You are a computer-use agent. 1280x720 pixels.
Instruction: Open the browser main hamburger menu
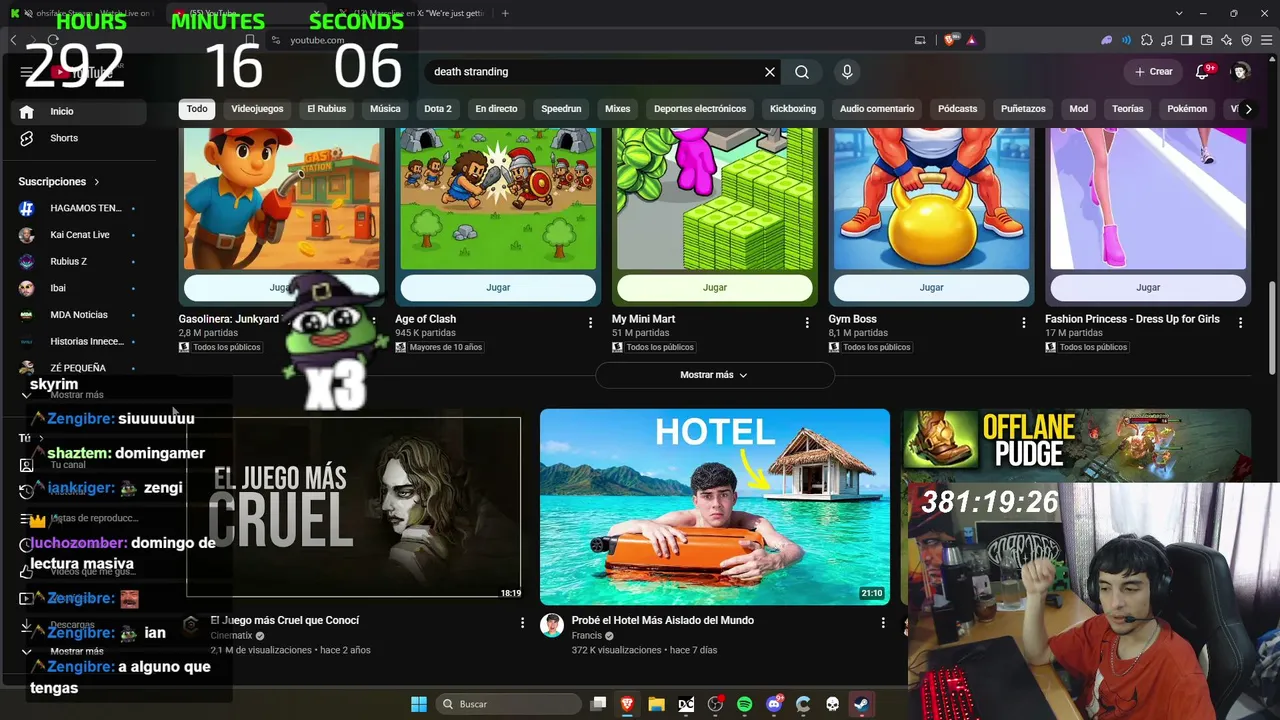click(x=1267, y=40)
